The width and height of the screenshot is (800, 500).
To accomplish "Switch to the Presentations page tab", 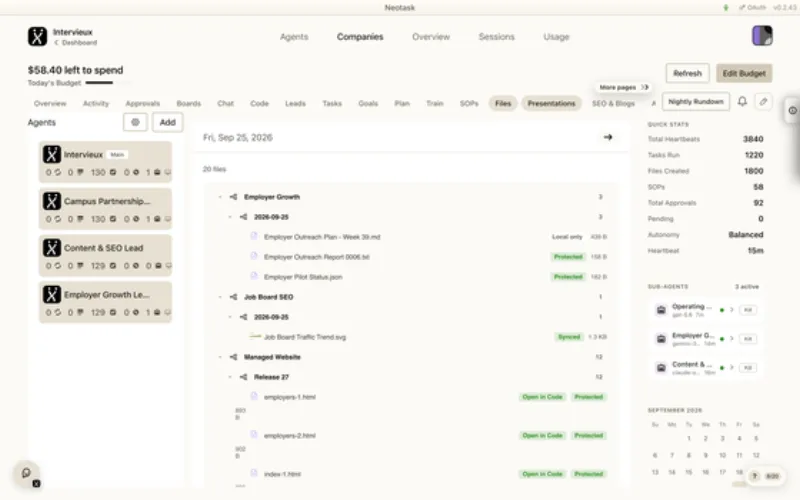I will [x=552, y=104].
